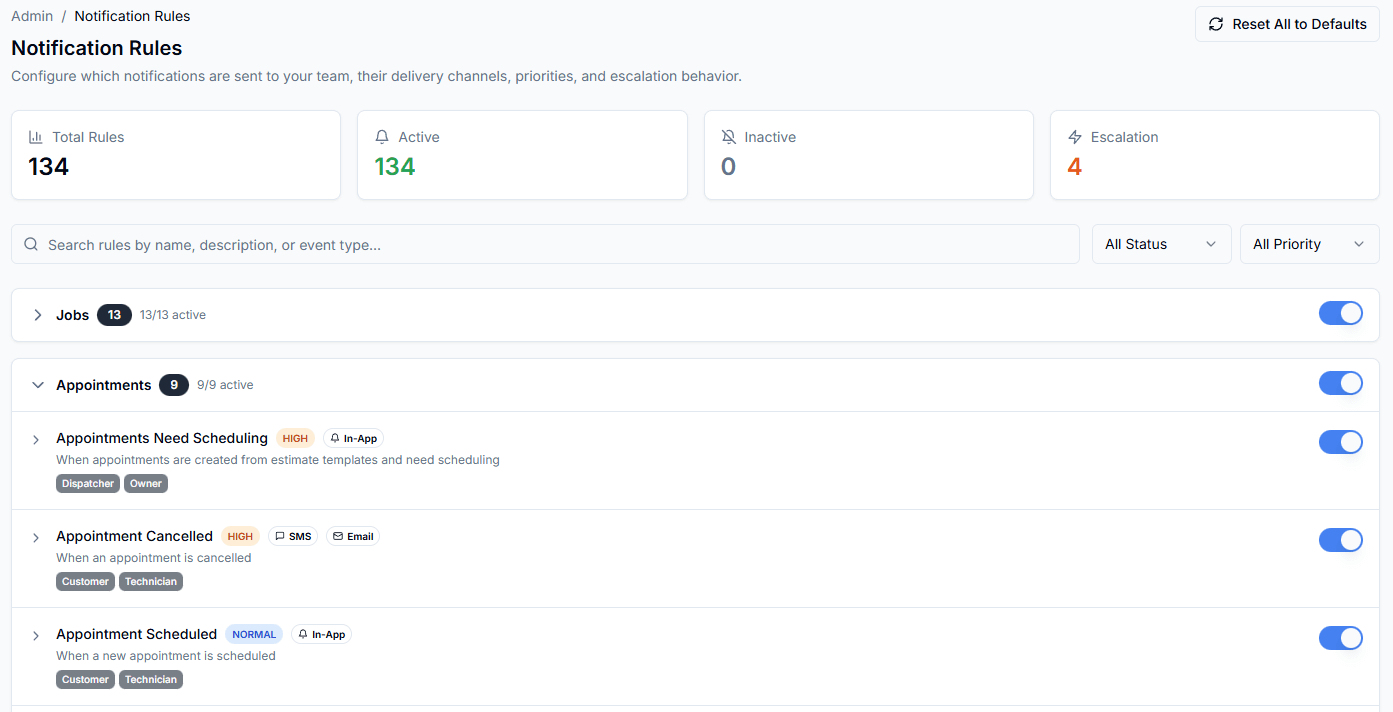Click the Email channel badge
1393x712 pixels.
click(x=353, y=536)
